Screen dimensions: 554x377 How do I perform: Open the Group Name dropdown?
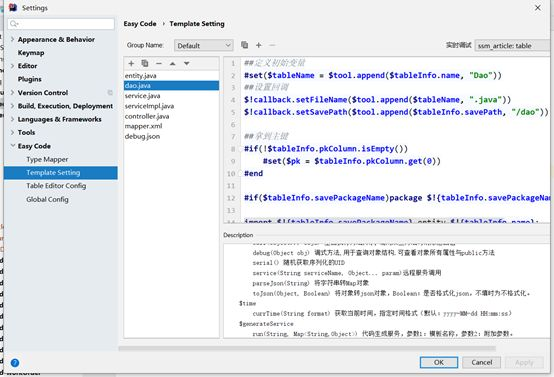204,46
